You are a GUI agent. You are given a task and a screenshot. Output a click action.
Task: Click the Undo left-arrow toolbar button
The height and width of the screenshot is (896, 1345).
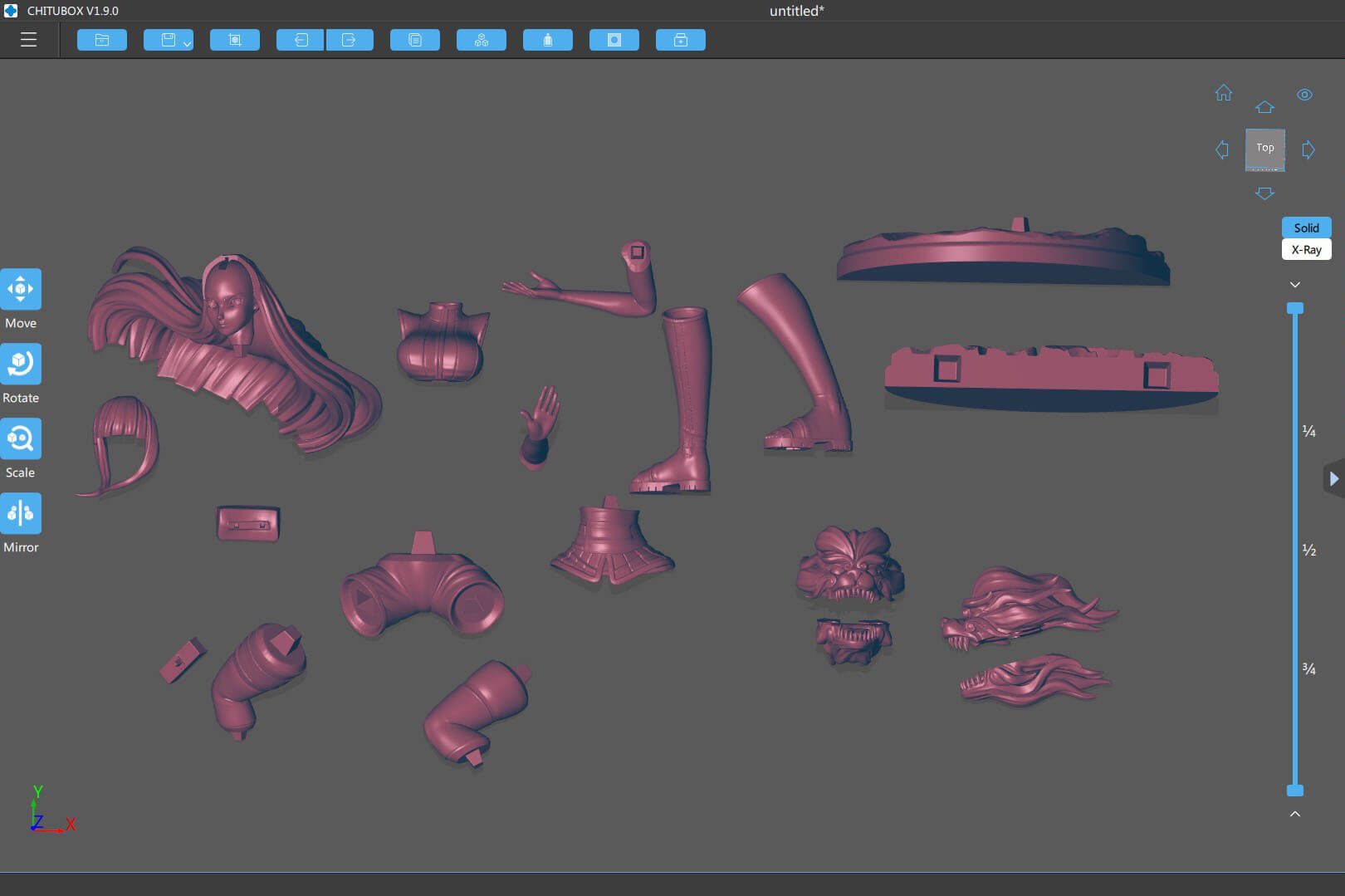[x=300, y=40]
